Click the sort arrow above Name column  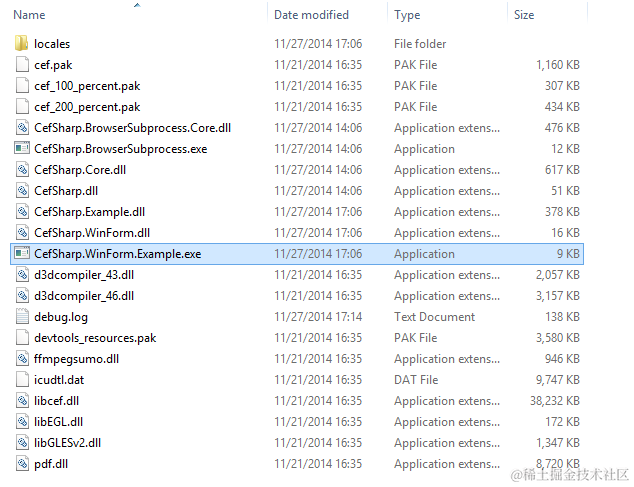[x=137, y=5]
